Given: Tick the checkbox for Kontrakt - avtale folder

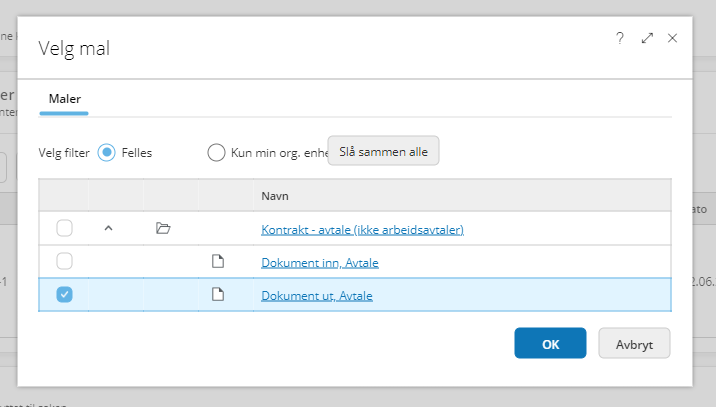Looking at the screenshot, I should (64, 228).
